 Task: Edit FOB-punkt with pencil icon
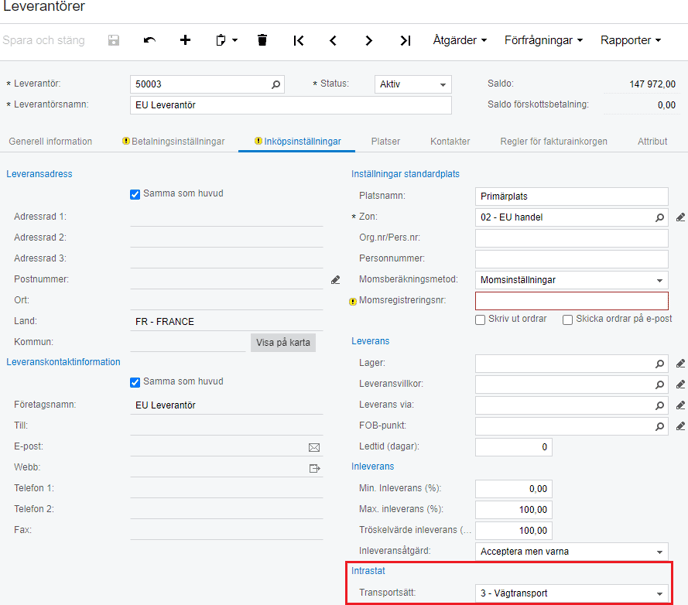[x=681, y=426]
